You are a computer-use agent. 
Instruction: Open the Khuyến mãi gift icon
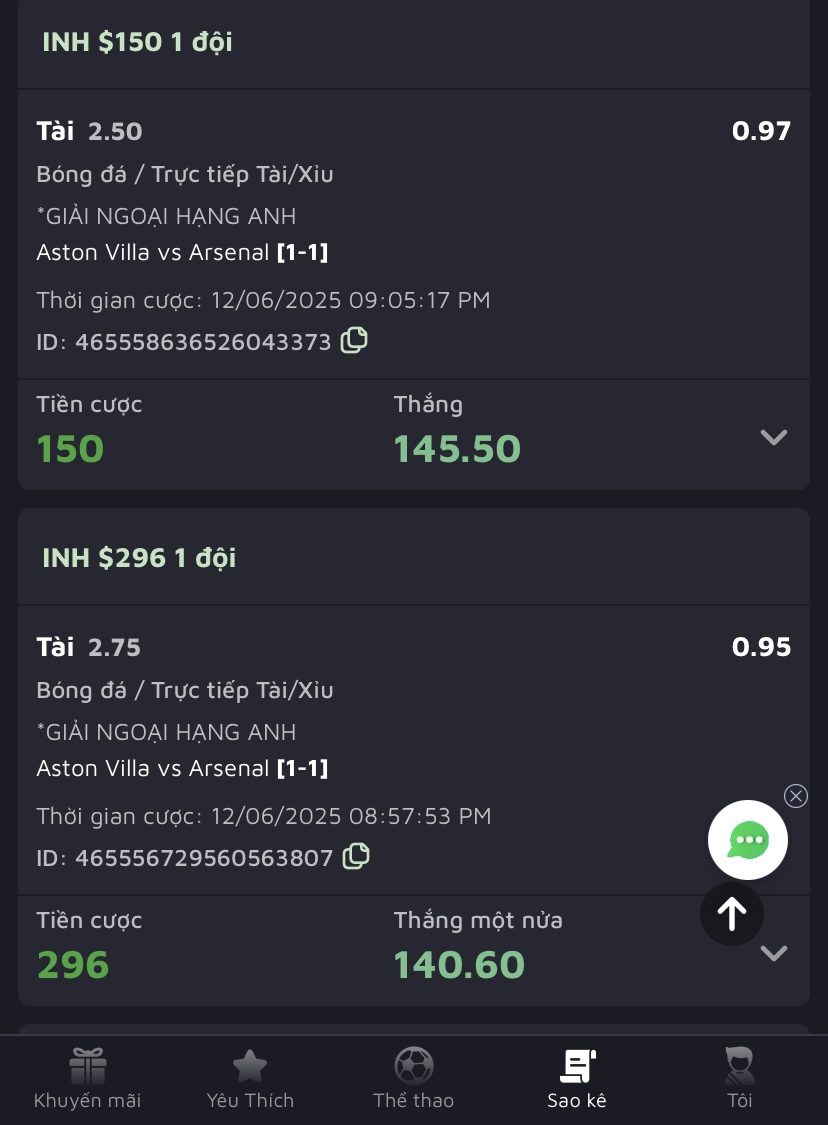(87, 1066)
